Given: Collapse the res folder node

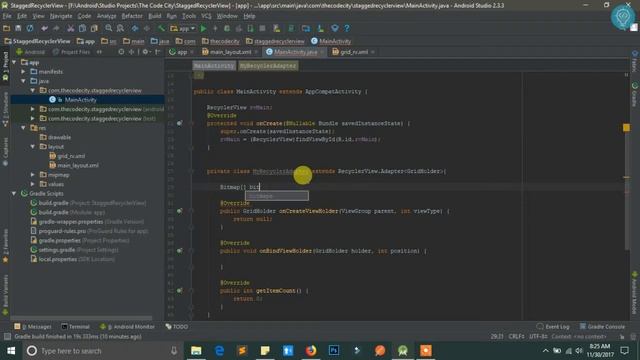Looking at the screenshot, I should pos(24,128).
